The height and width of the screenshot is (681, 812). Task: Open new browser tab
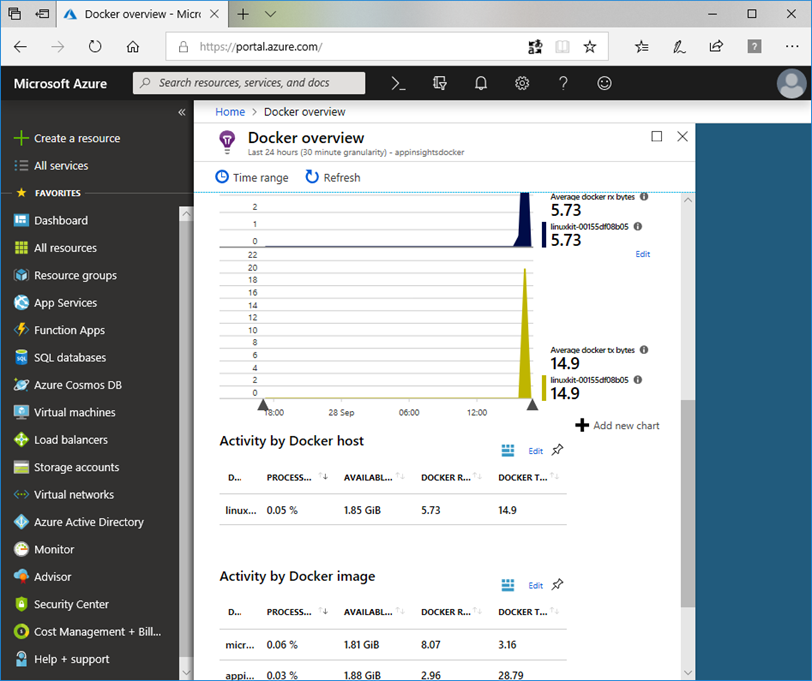(x=243, y=14)
